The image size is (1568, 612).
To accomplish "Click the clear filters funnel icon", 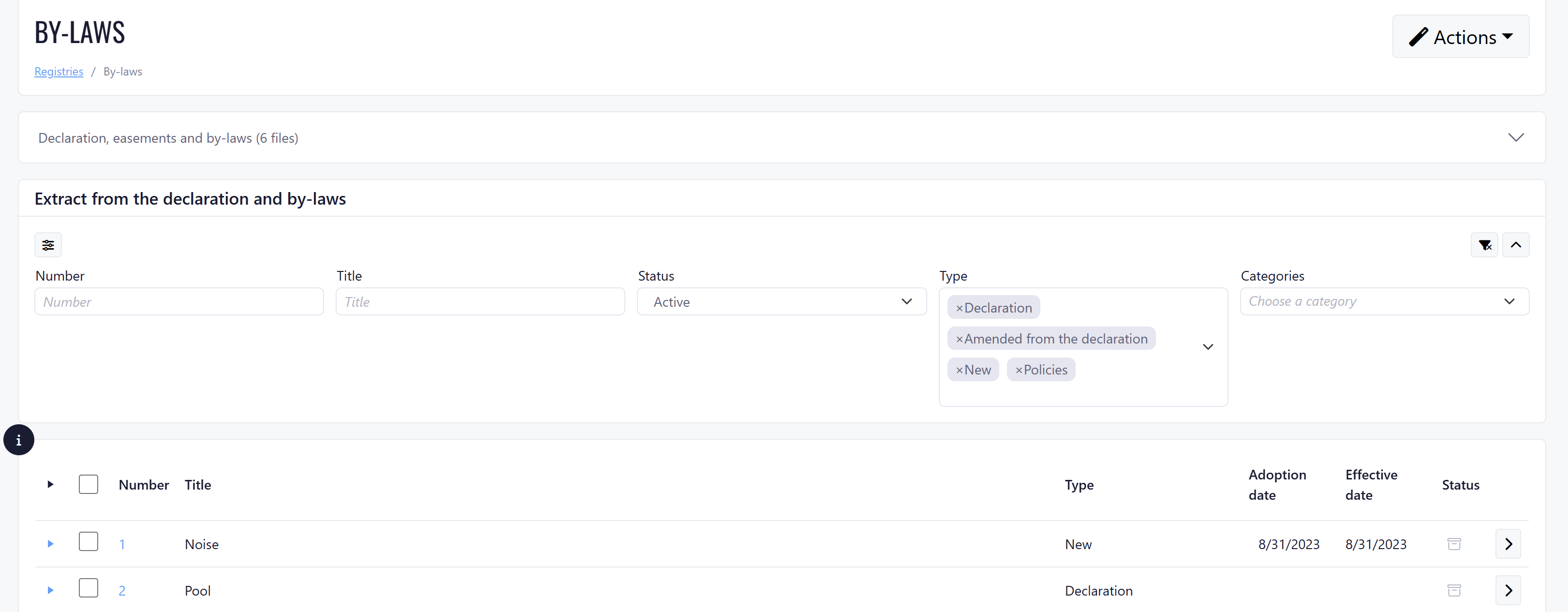I will coord(1484,245).
